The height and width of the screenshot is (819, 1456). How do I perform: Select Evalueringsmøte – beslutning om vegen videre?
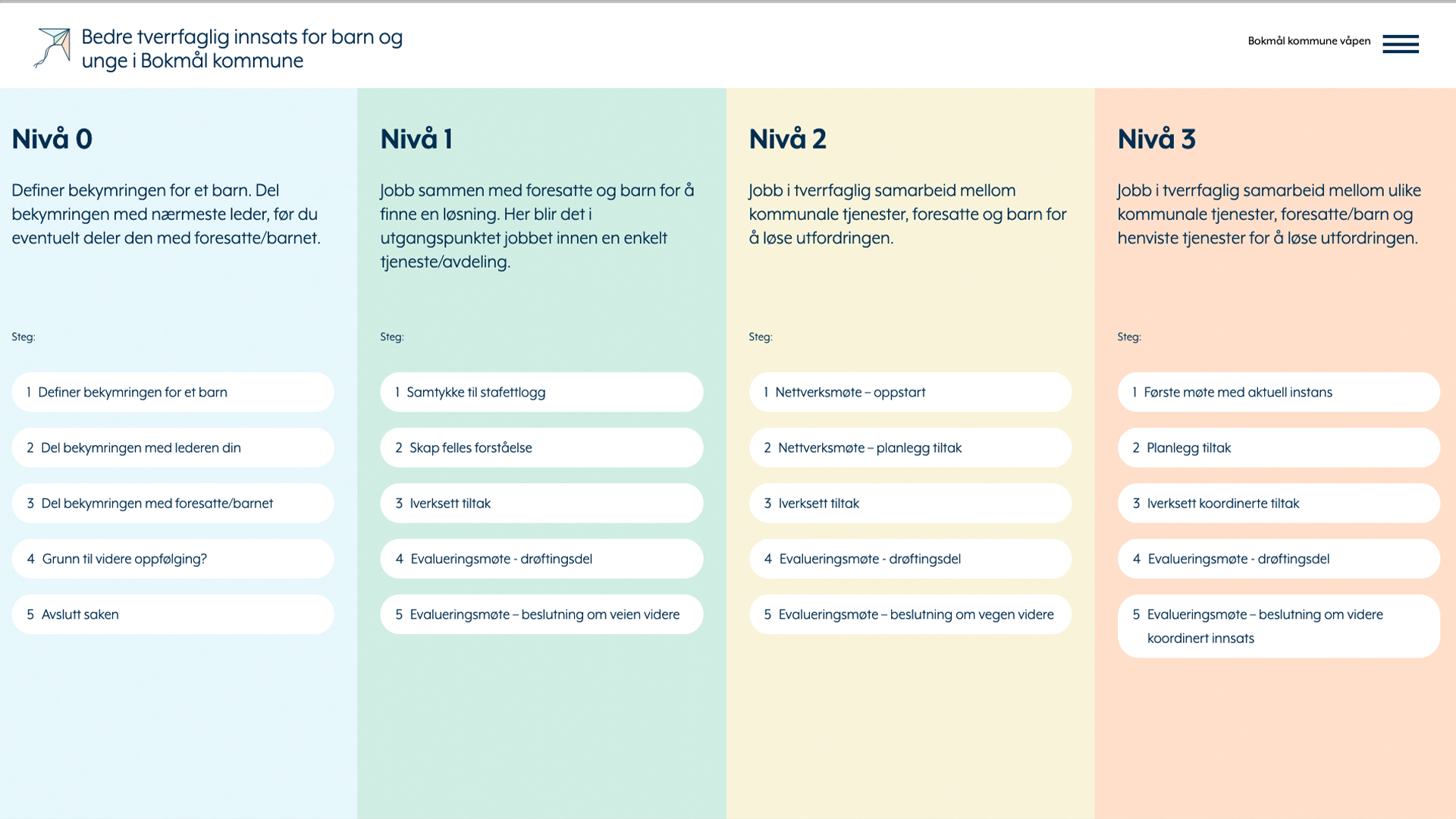click(910, 614)
